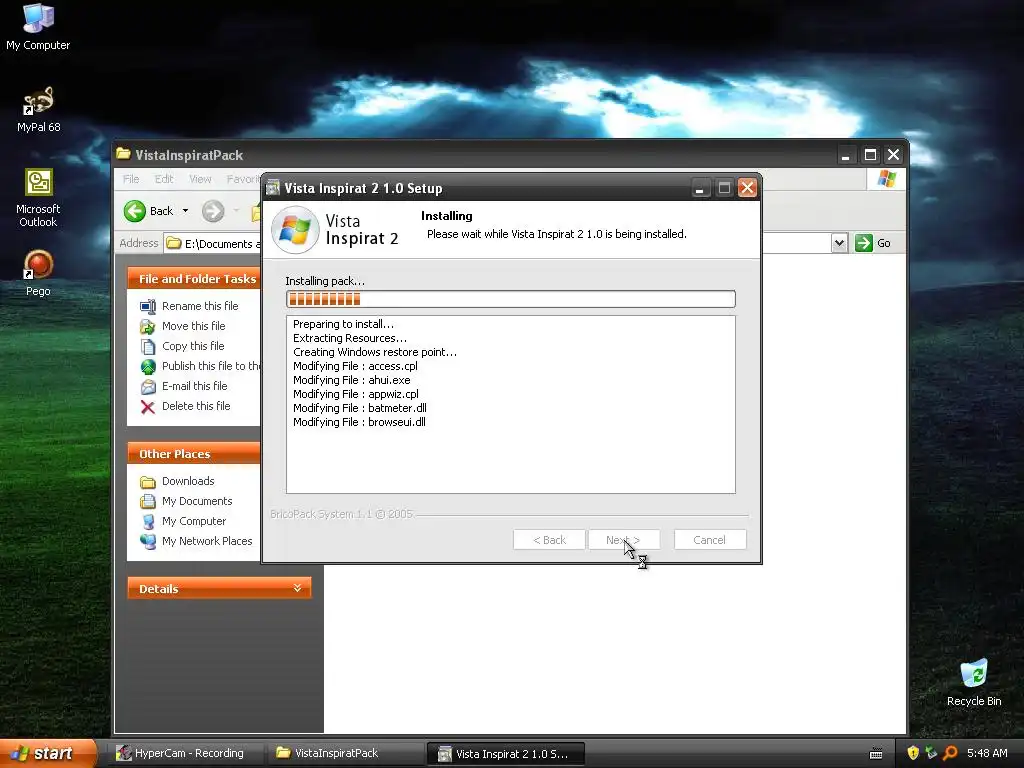Click the Publish this file globe icon
Image resolution: width=1024 pixels, height=768 pixels.
pos(148,366)
